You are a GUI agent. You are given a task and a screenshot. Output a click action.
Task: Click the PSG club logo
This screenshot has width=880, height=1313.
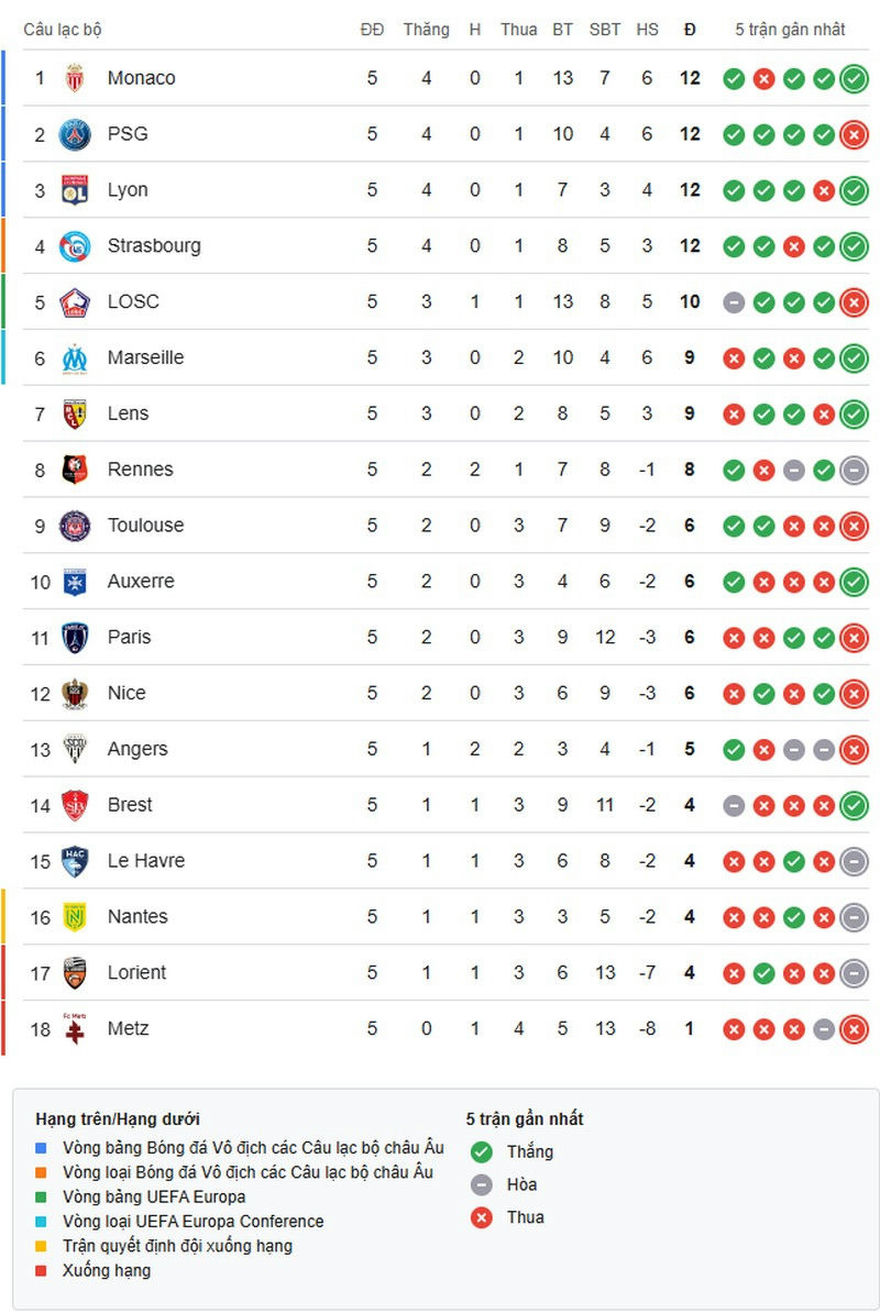(x=75, y=134)
